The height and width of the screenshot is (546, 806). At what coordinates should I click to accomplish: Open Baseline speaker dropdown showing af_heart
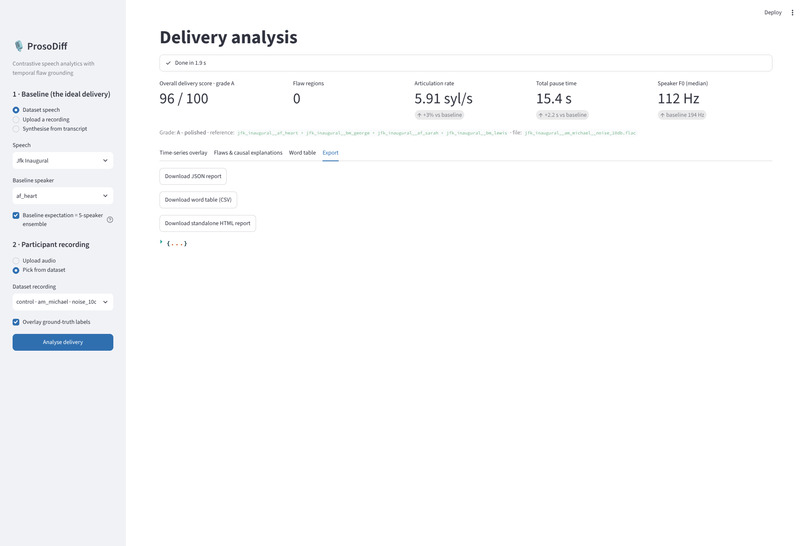[x=63, y=196]
